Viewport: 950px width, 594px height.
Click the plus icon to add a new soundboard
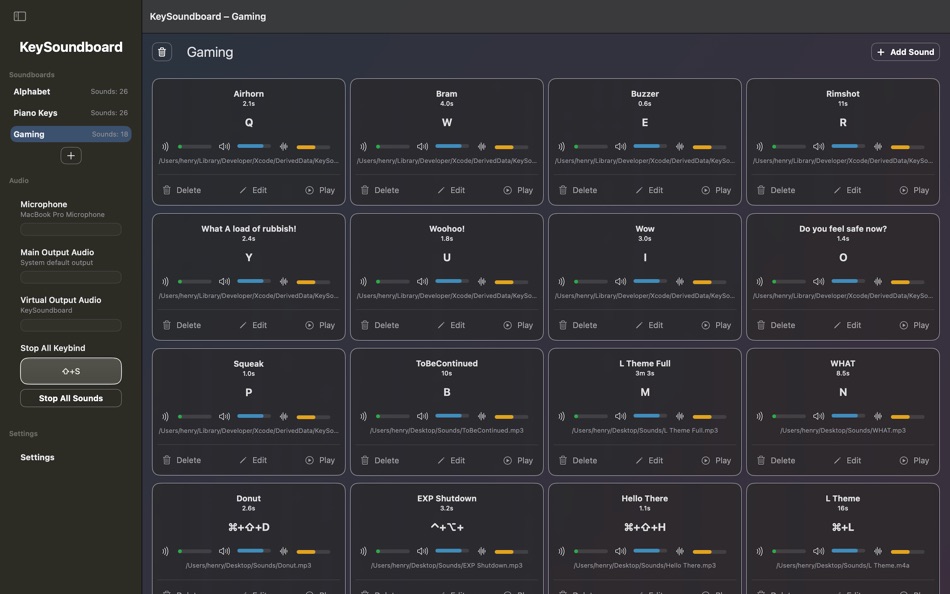click(x=70, y=154)
